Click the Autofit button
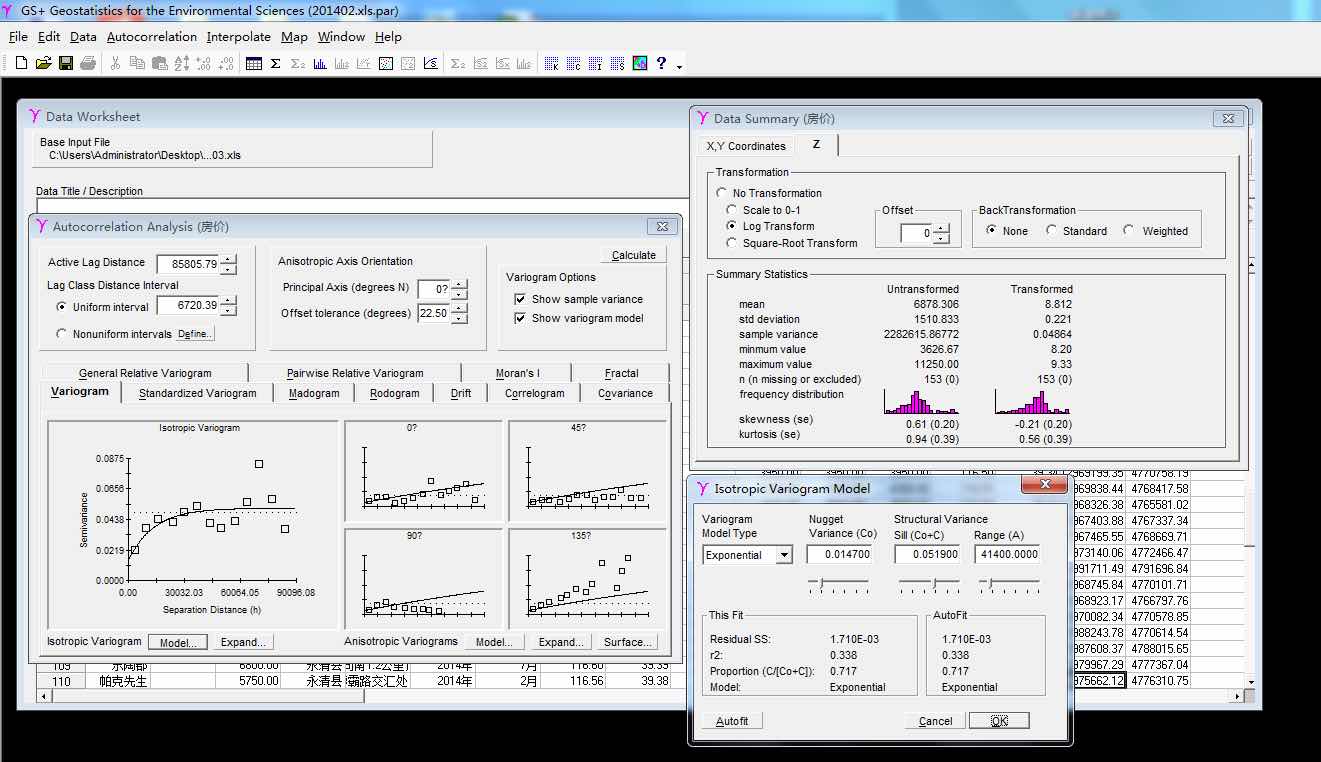Viewport: 1321px width, 762px height. [x=734, y=721]
